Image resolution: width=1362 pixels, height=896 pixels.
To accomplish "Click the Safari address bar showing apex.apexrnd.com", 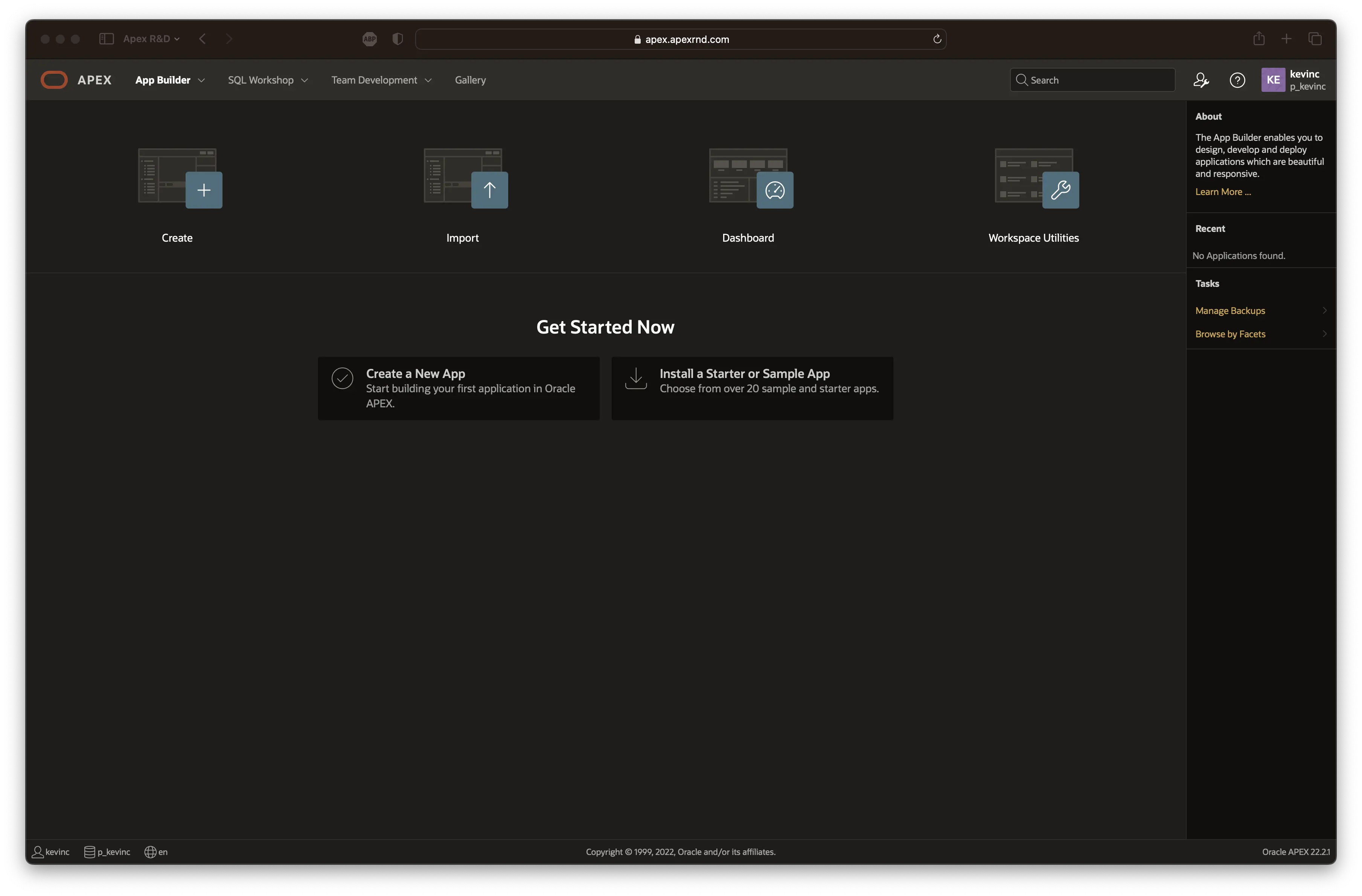I will (681, 39).
